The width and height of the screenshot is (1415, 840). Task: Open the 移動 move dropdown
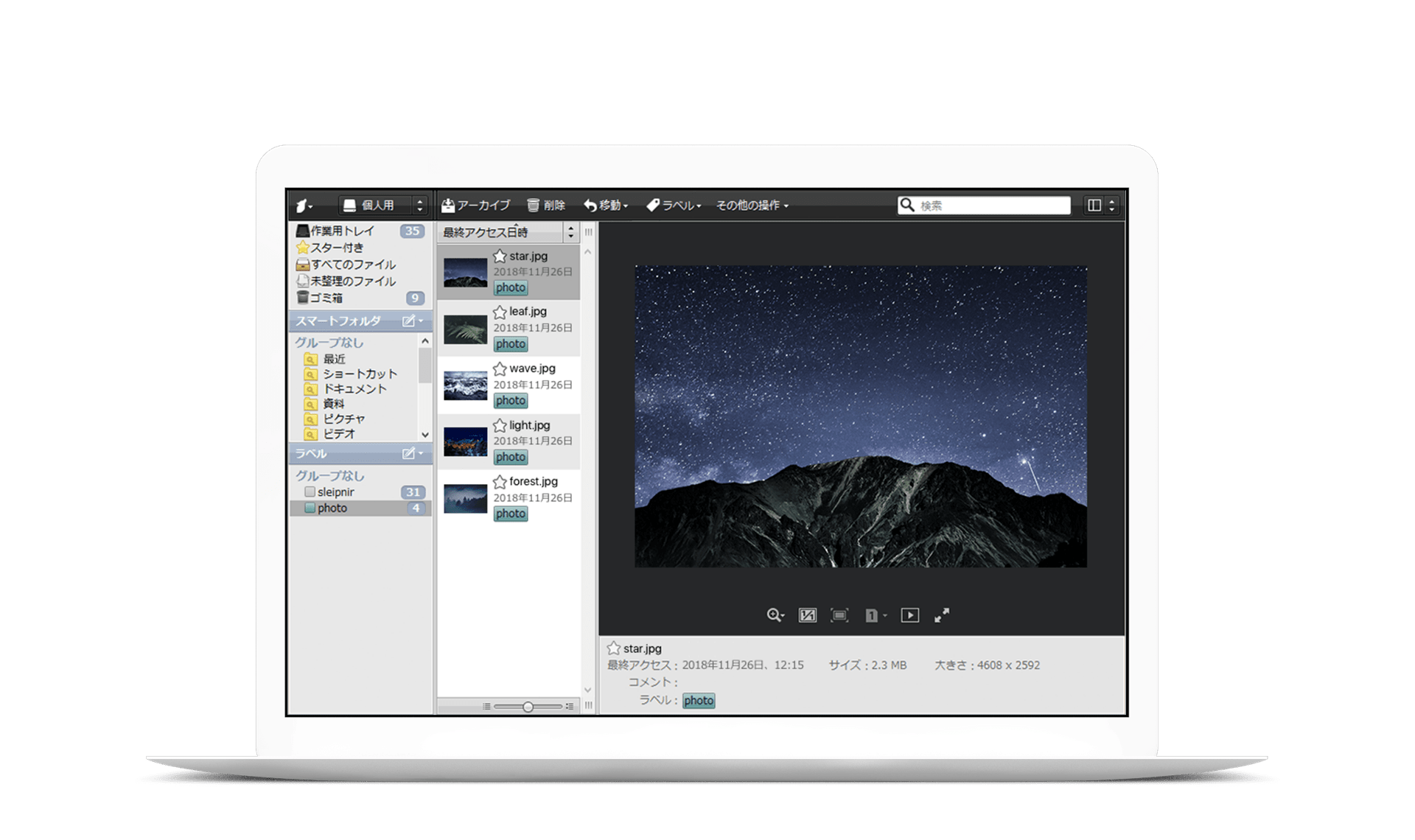[606, 206]
